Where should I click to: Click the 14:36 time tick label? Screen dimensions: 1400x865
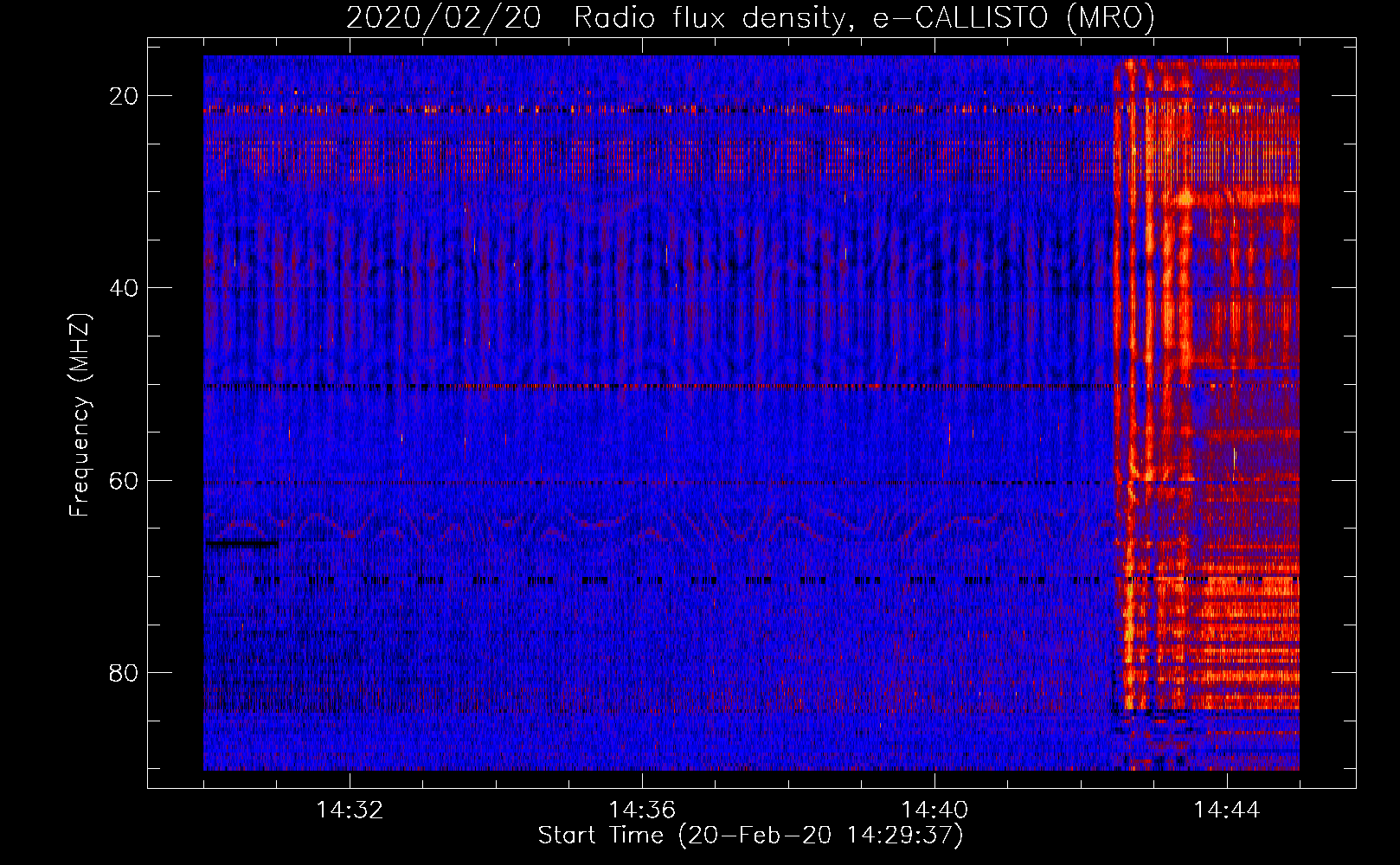[x=642, y=811]
